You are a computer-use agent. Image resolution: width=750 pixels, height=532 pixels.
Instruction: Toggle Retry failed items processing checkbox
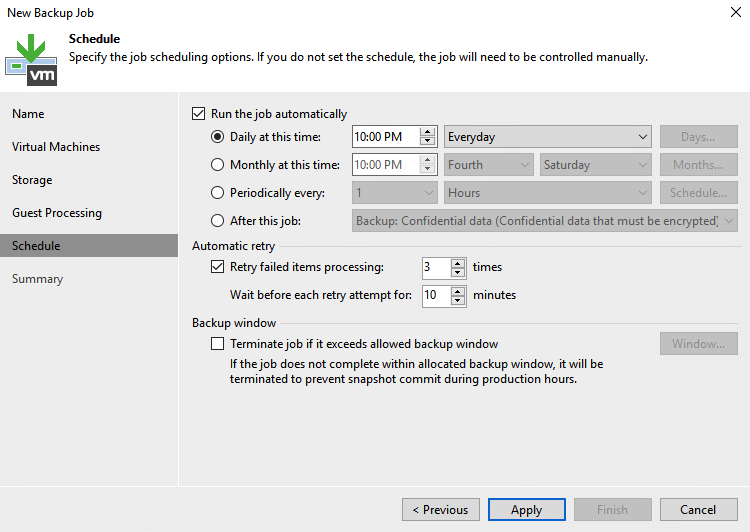217,266
